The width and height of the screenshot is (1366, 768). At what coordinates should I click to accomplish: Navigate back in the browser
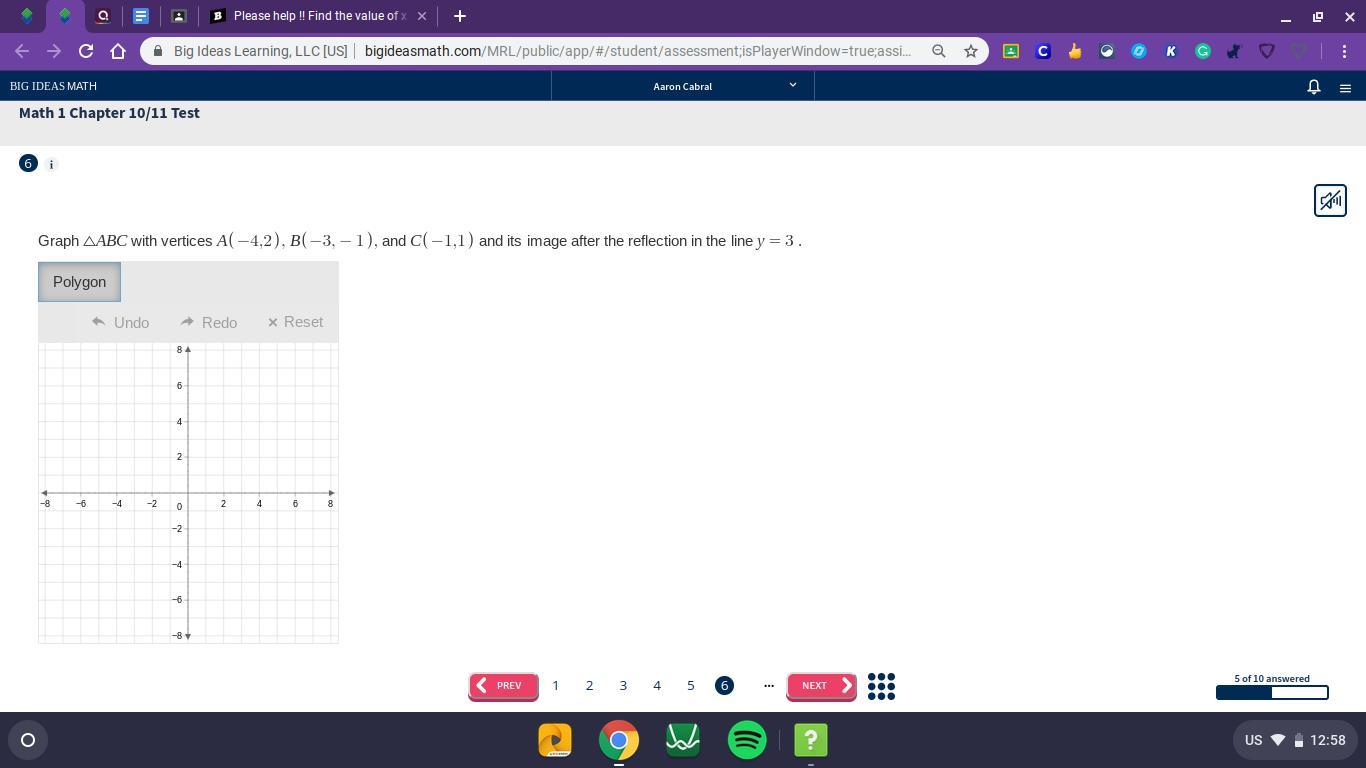click(22, 51)
